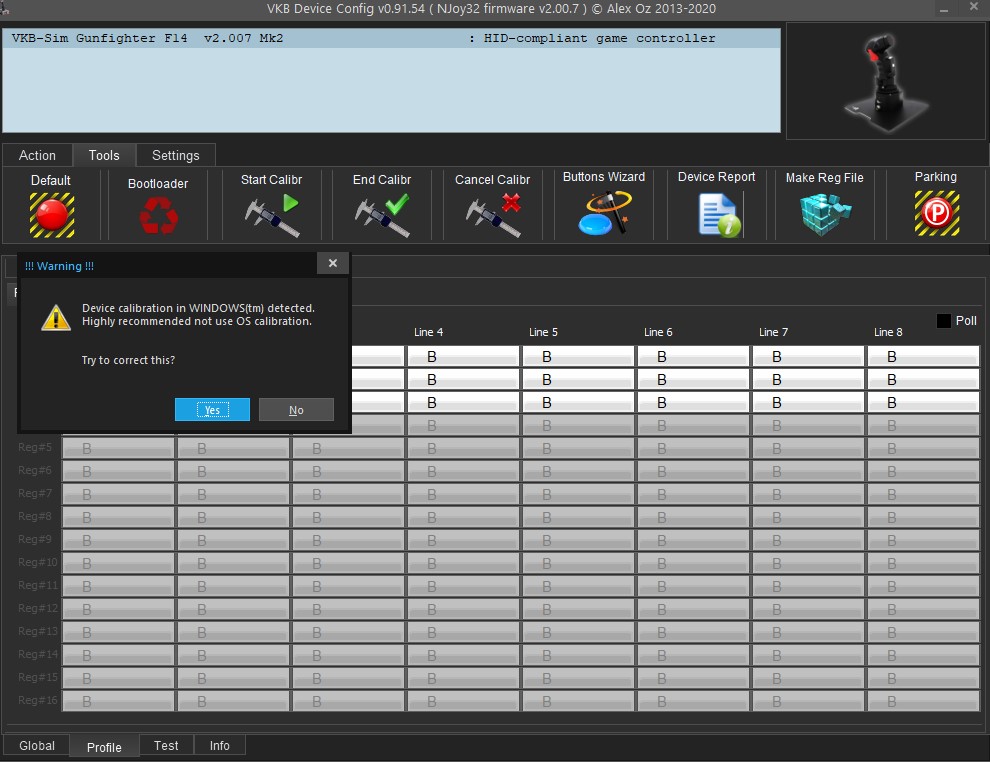Click Reg#12 Line 7 B cell

point(808,609)
